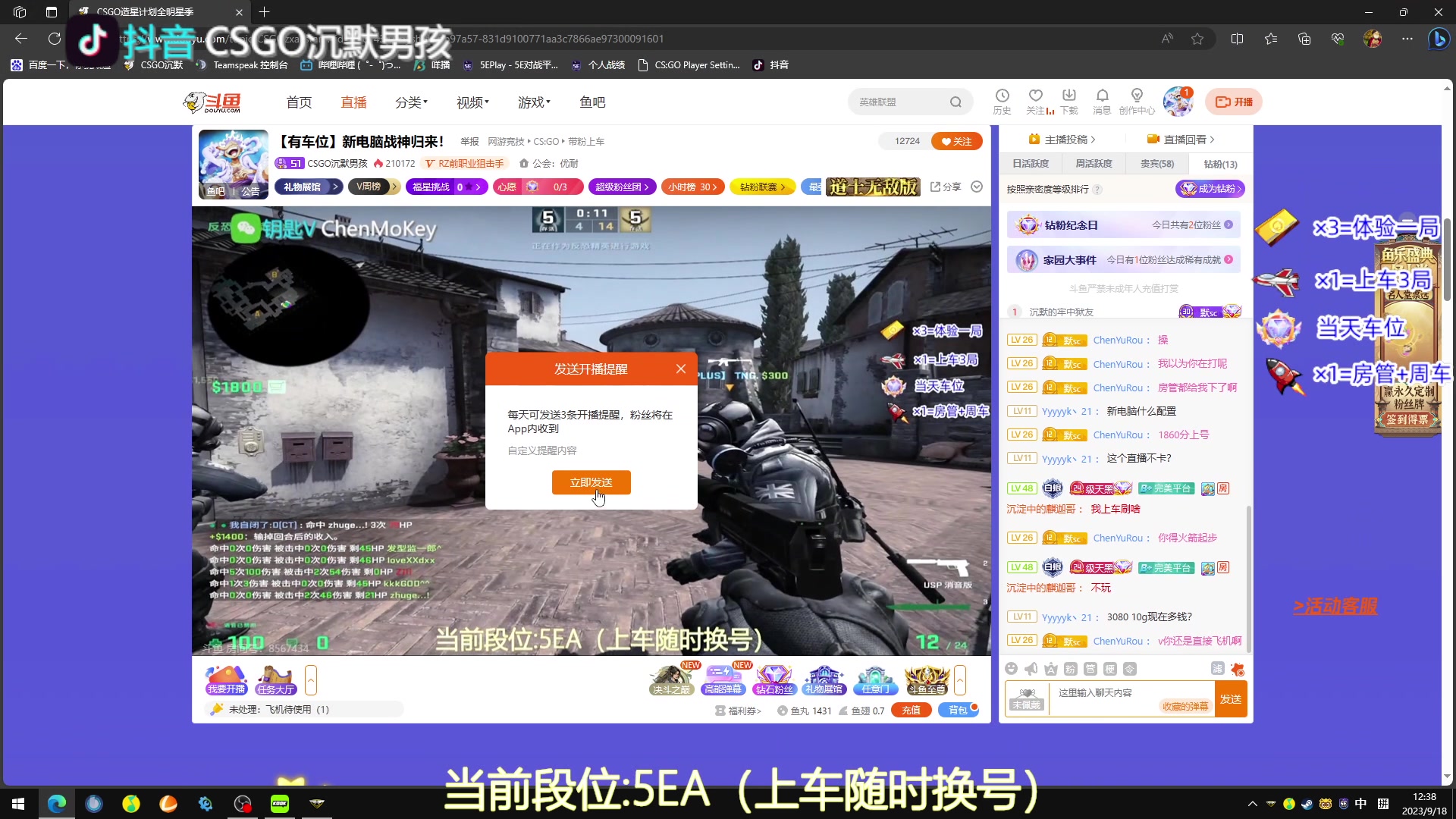Image resolution: width=1456 pixels, height=819 pixels.
Task: Open the 礼物展馆 badge expander
Action: coord(309,187)
